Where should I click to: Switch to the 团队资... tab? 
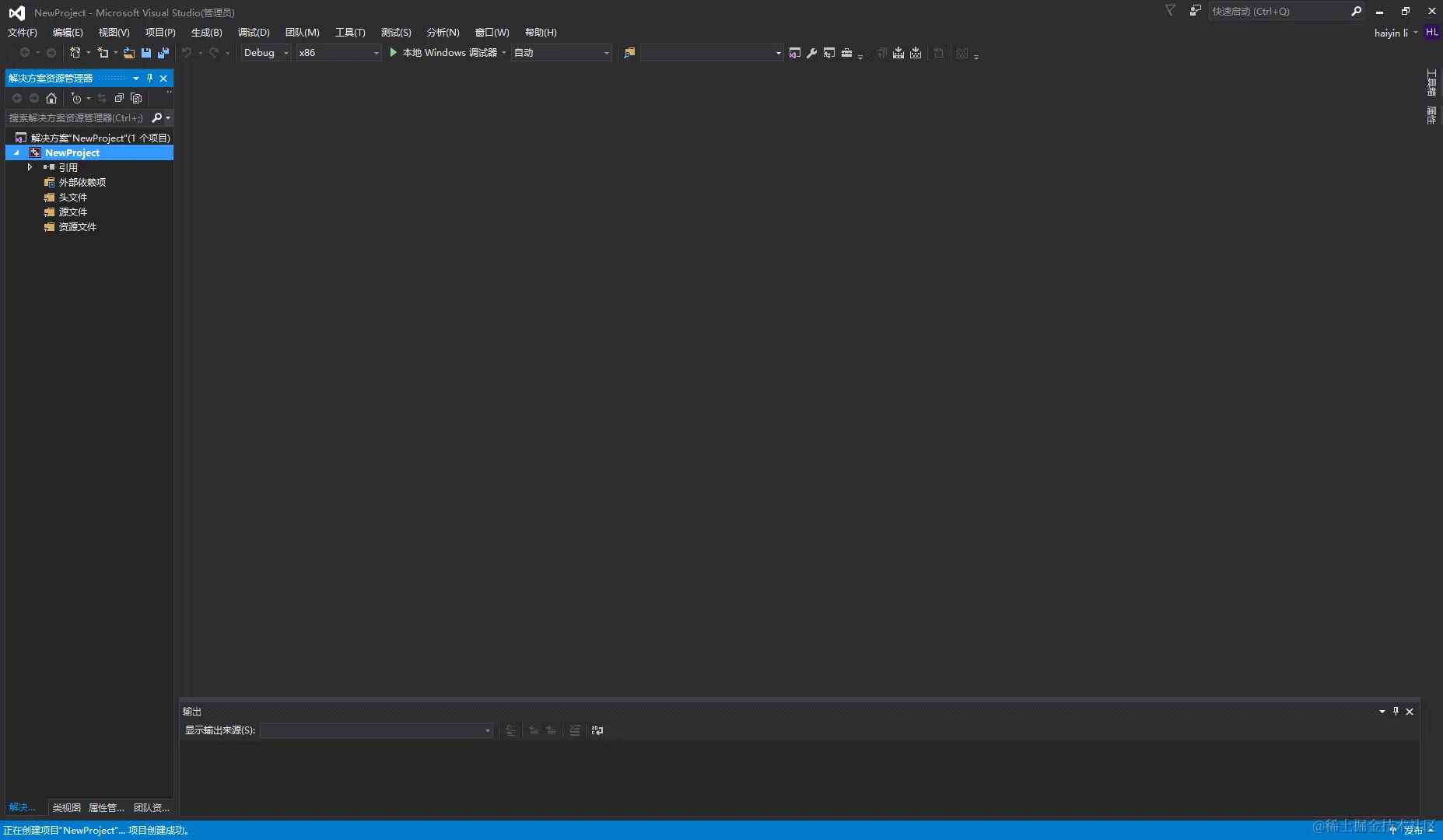coord(152,807)
